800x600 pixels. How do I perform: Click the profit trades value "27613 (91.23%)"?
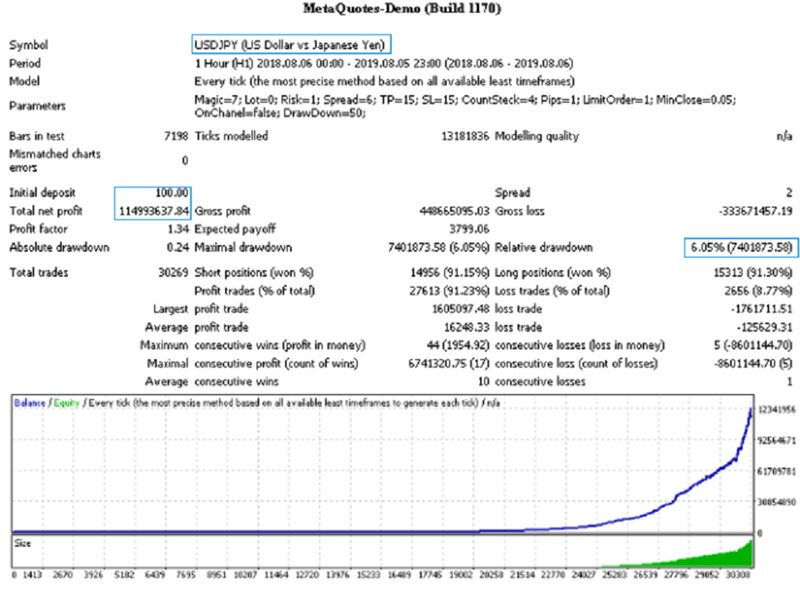pos(449,291)
